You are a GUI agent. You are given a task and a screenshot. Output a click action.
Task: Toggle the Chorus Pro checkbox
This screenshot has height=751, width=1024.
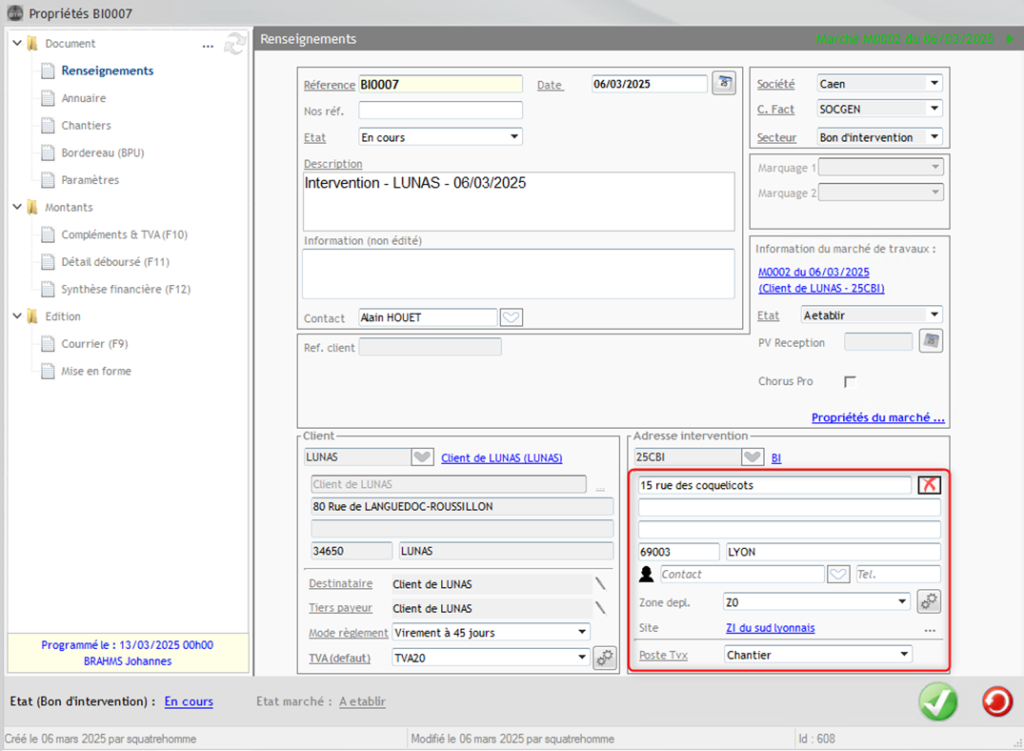coord(851,381)
